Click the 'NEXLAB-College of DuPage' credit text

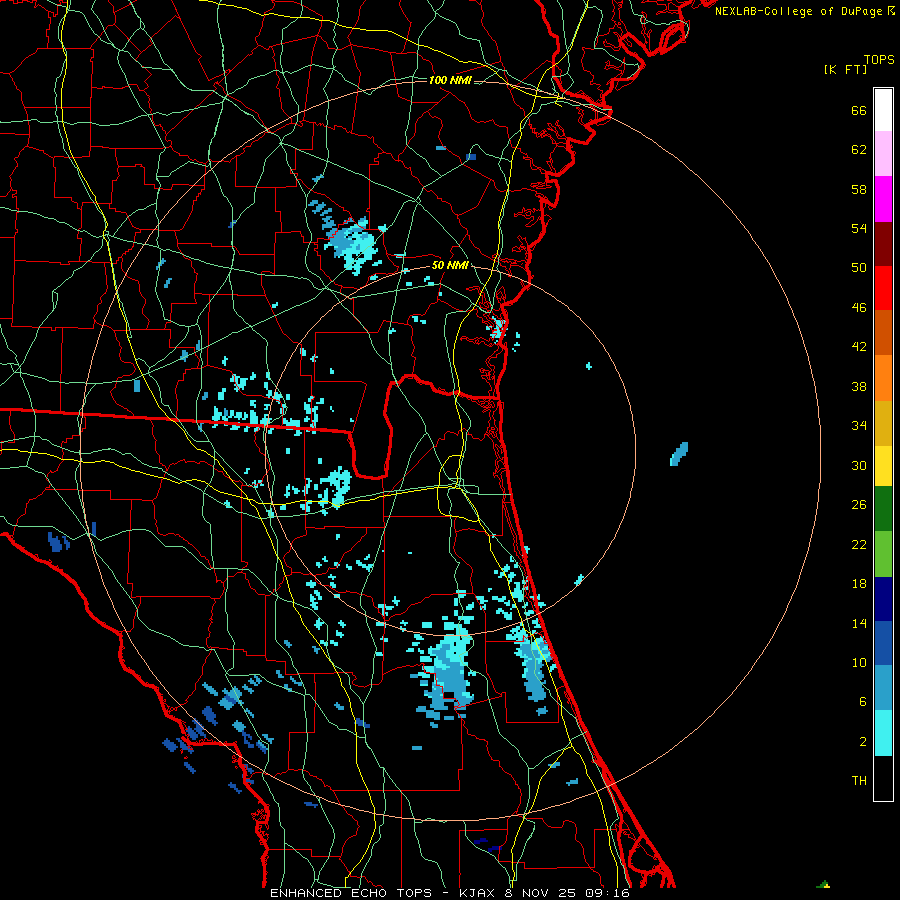798,11
